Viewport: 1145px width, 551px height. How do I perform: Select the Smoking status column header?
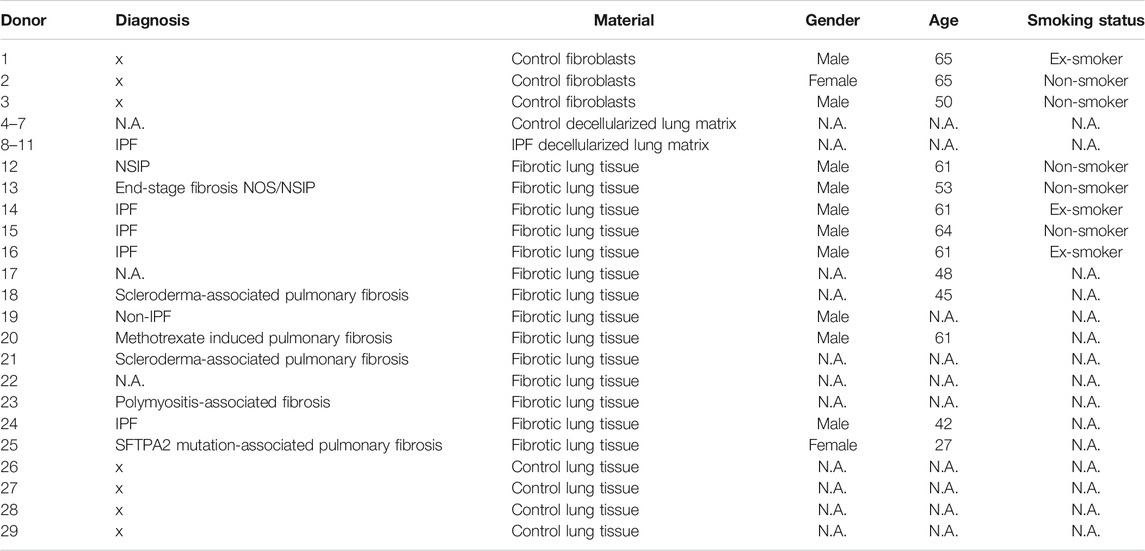(x=1081, y=20)
